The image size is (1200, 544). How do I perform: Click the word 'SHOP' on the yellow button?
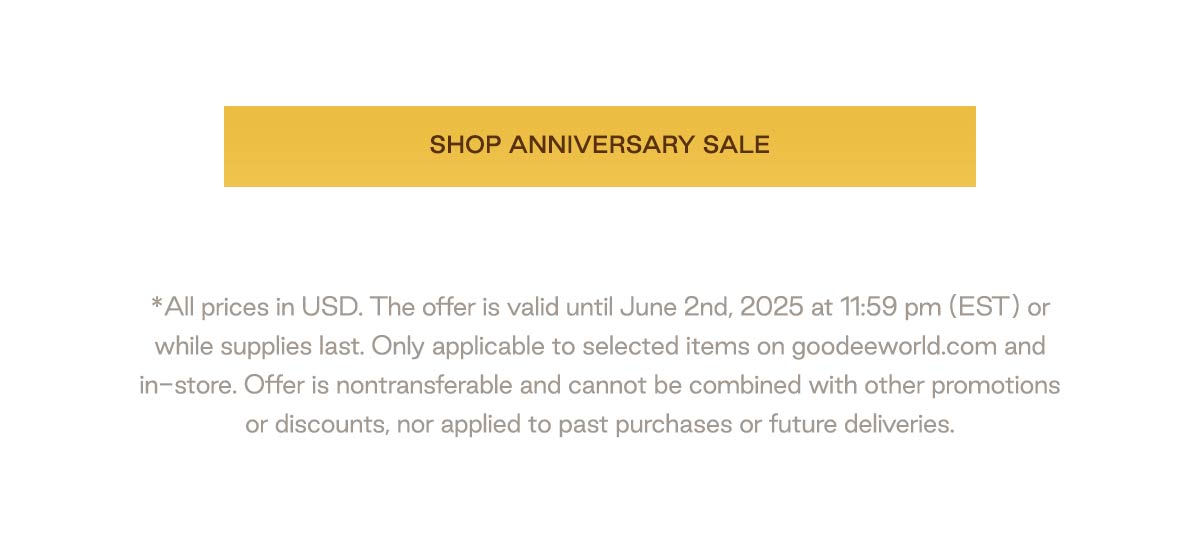[x=465, y=145]
